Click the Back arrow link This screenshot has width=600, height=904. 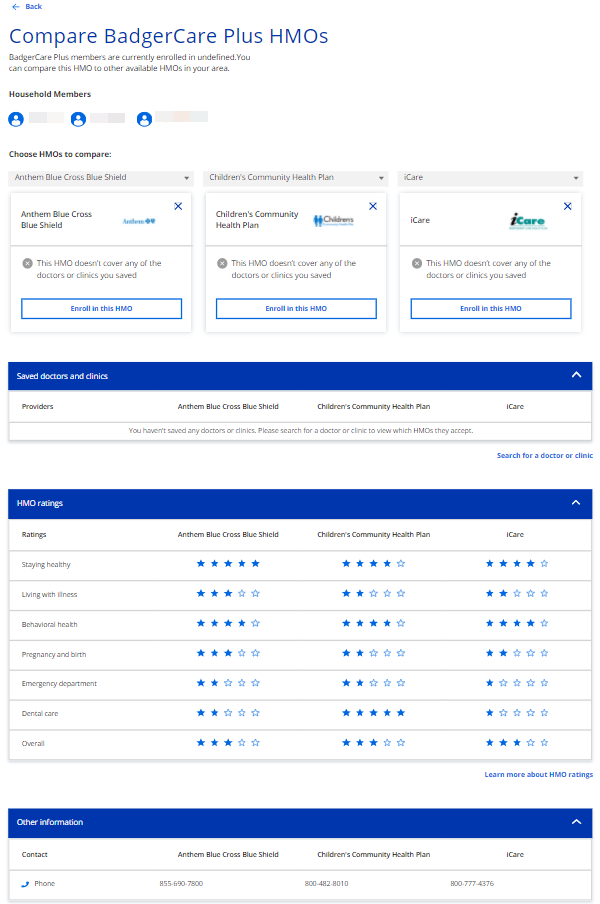coord(26,7)
